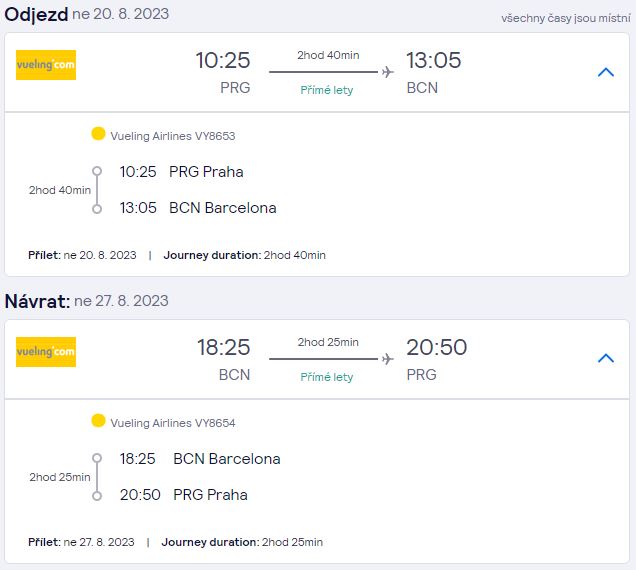Click the outbound 'Přímé lety' label
636x570 pixels.
327,90
